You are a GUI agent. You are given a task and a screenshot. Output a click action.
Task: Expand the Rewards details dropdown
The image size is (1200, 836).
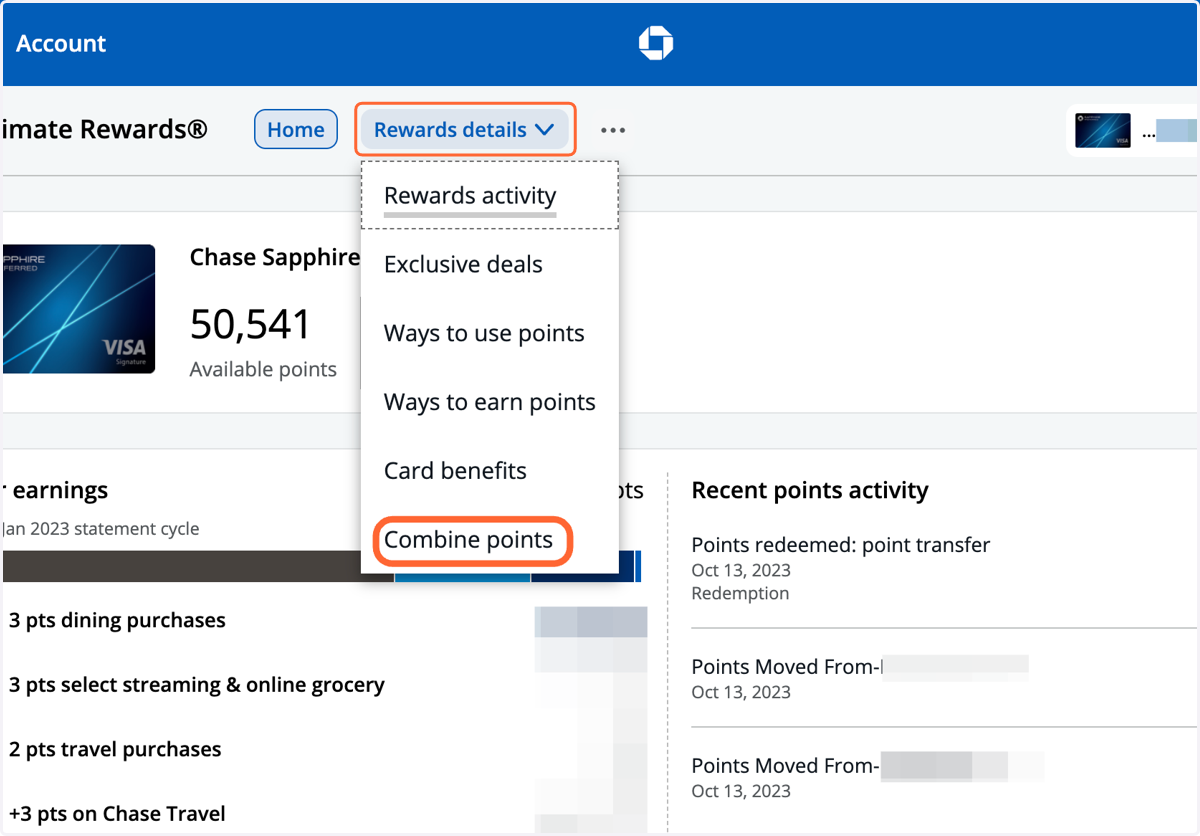[x=464, y=129]
